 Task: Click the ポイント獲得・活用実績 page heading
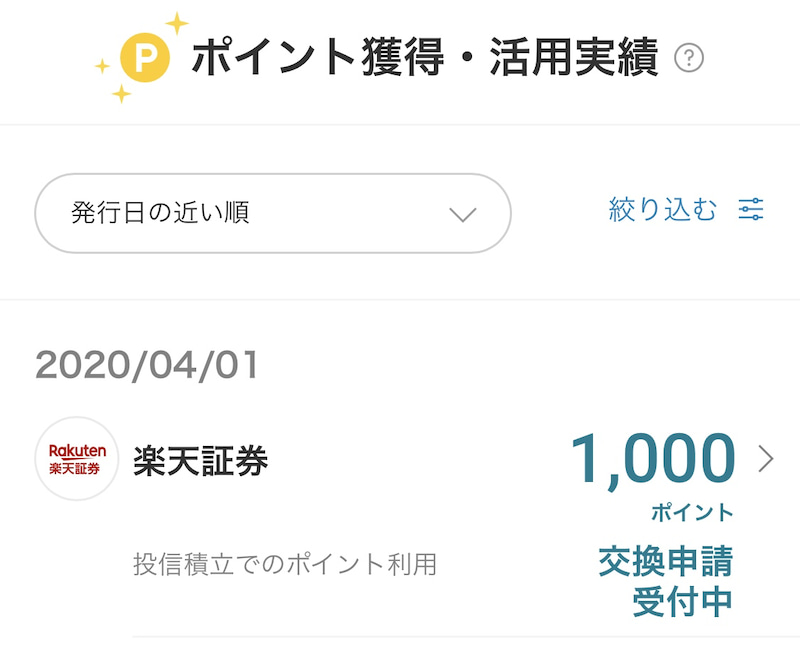coord(424,60)
